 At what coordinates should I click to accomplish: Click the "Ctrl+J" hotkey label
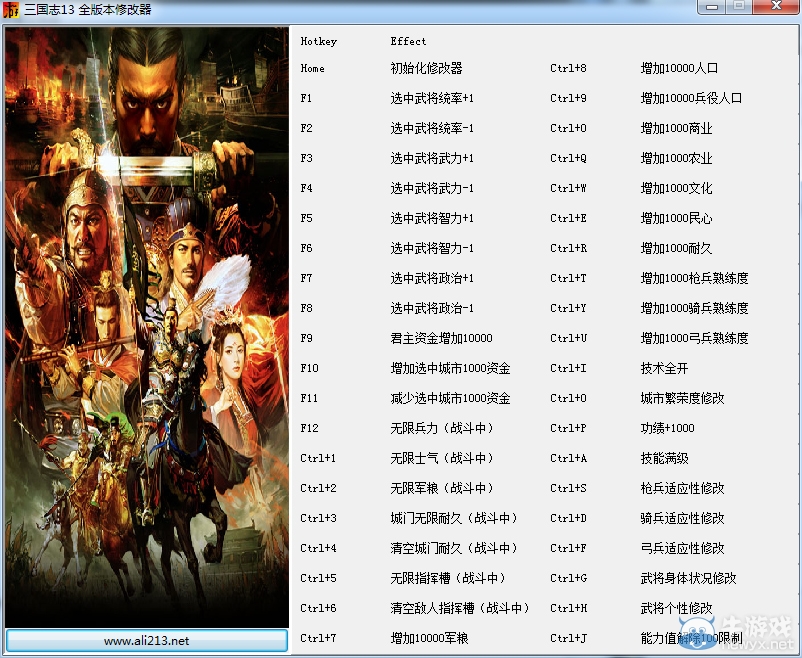tap(568, 638)
